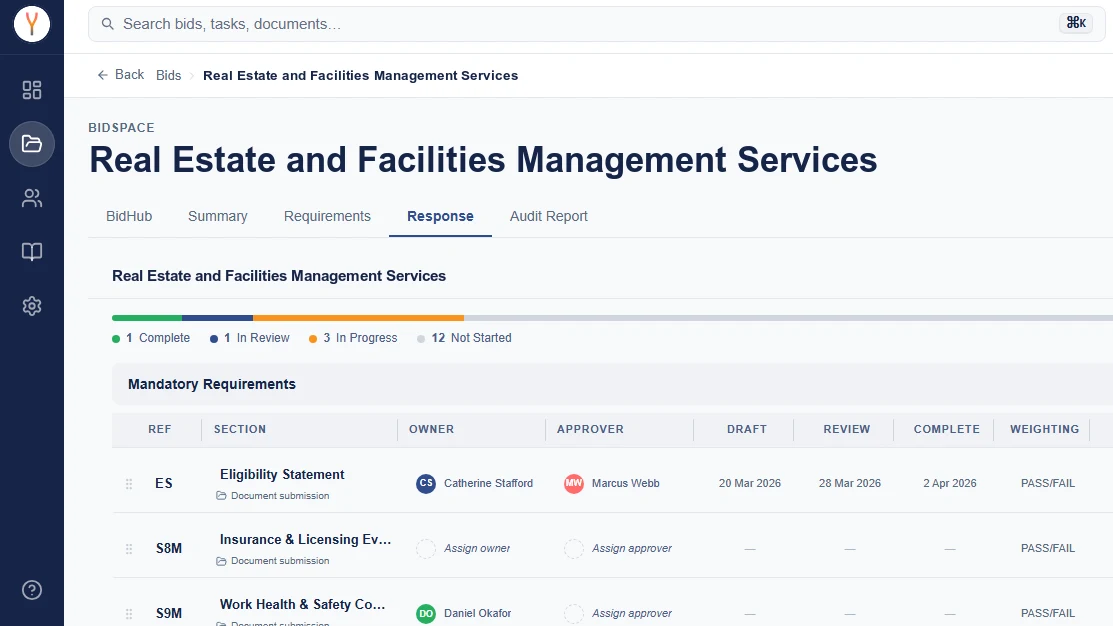This screenshot has height=626, width=1113.
Task: Open the settings gear icon in sidebar
Action: (32, 306)
